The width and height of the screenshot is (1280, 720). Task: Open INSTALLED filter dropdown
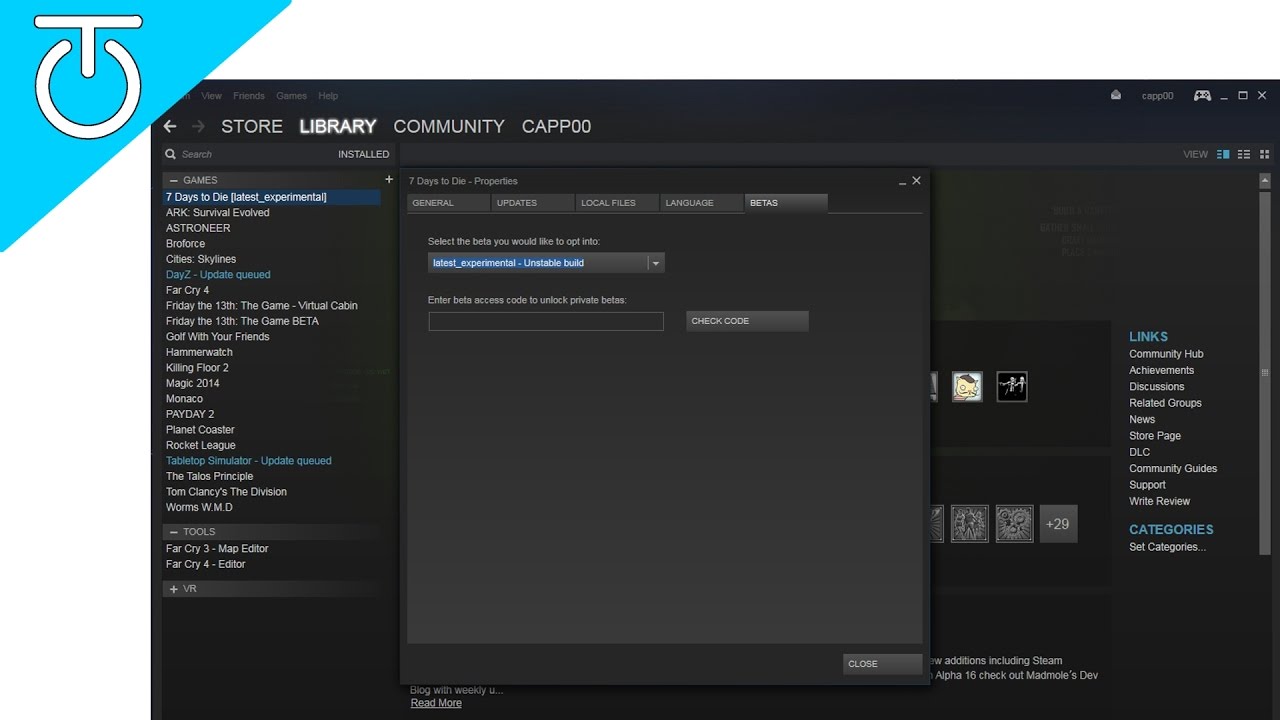(x=363, y=154)
